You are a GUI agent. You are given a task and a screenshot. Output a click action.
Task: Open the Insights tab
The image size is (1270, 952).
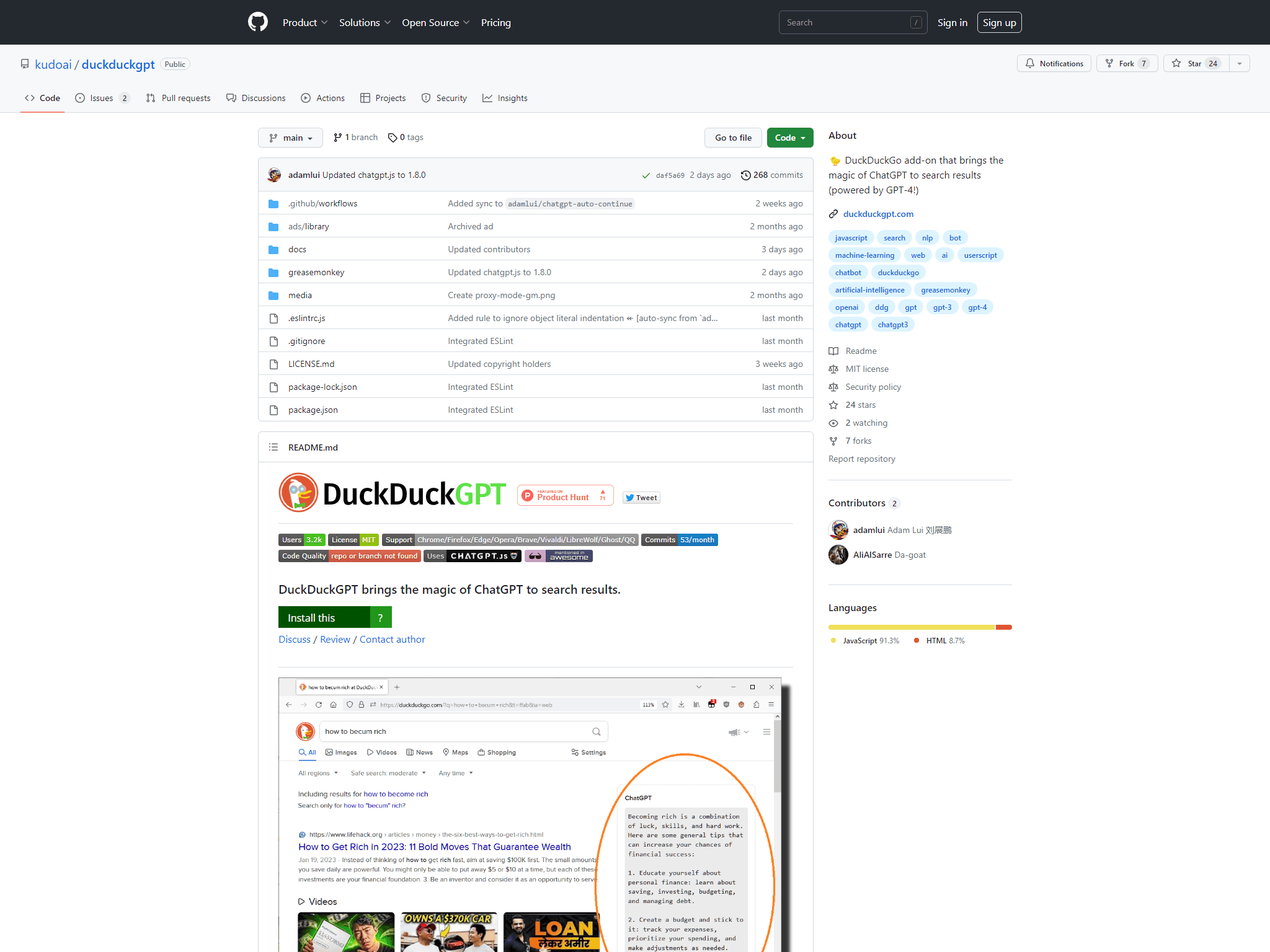point(505,98)
